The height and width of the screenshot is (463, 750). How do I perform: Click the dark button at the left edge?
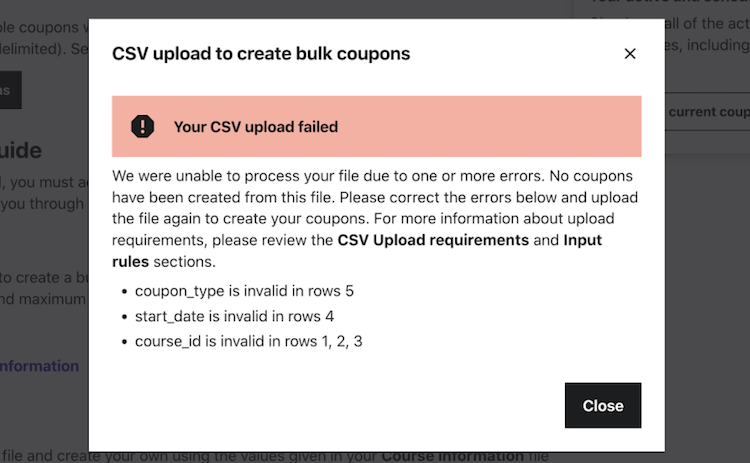[10, 90]
